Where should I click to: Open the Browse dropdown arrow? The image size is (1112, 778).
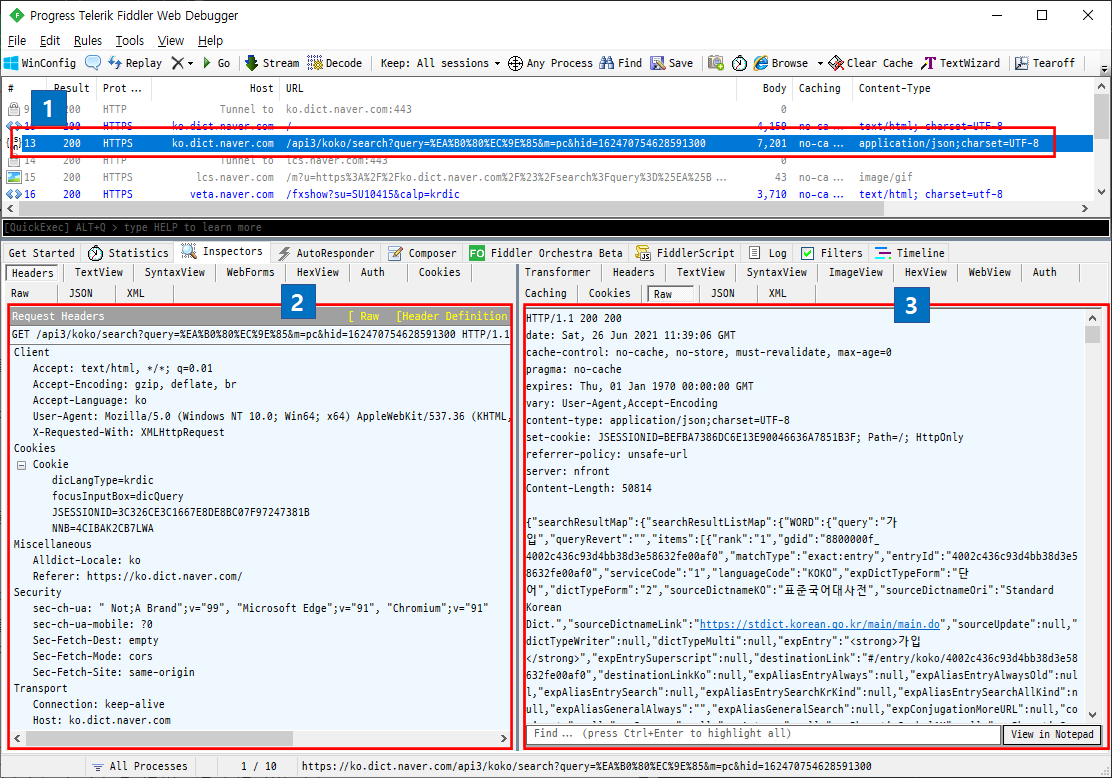point(820,64)
